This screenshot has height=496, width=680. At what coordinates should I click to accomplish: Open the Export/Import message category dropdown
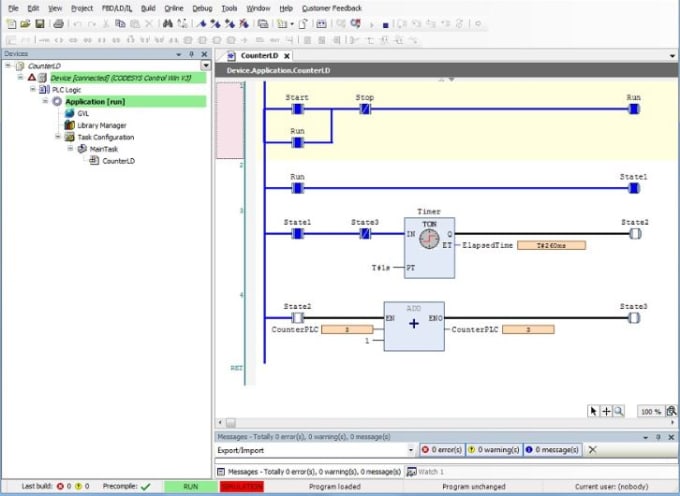411,450
